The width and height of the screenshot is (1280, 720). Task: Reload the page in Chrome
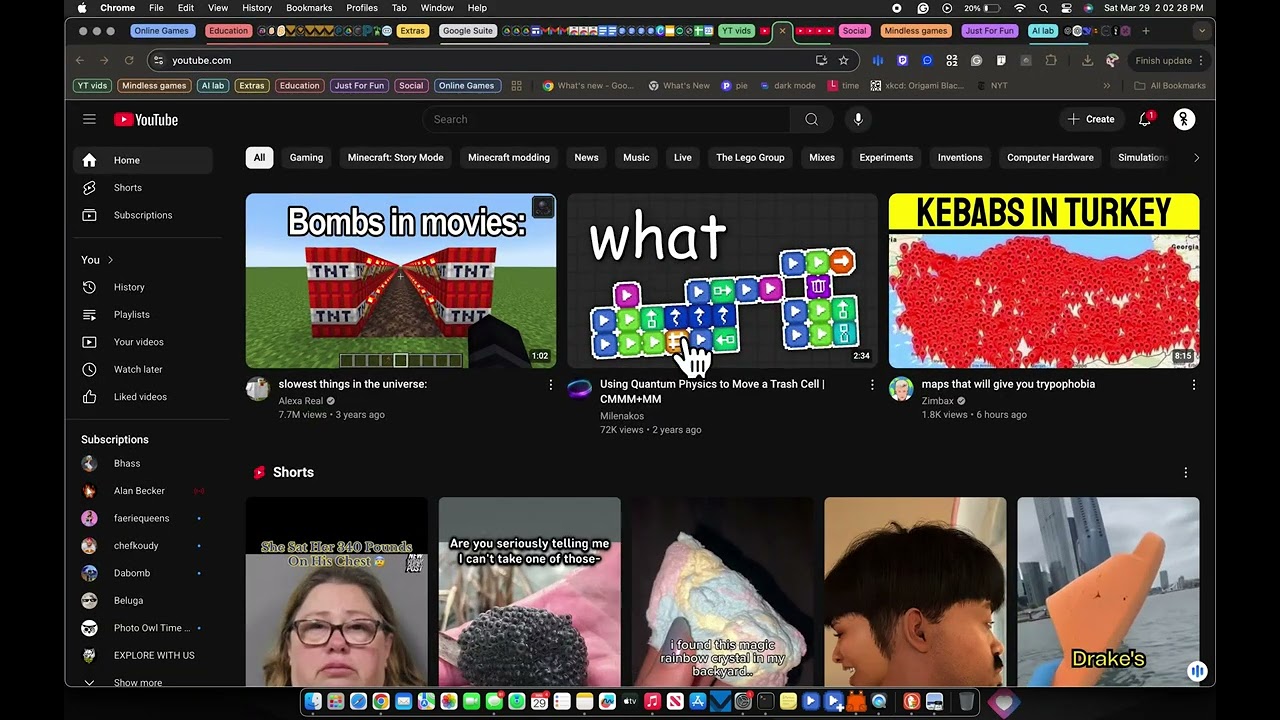click(x=129, y=60)
